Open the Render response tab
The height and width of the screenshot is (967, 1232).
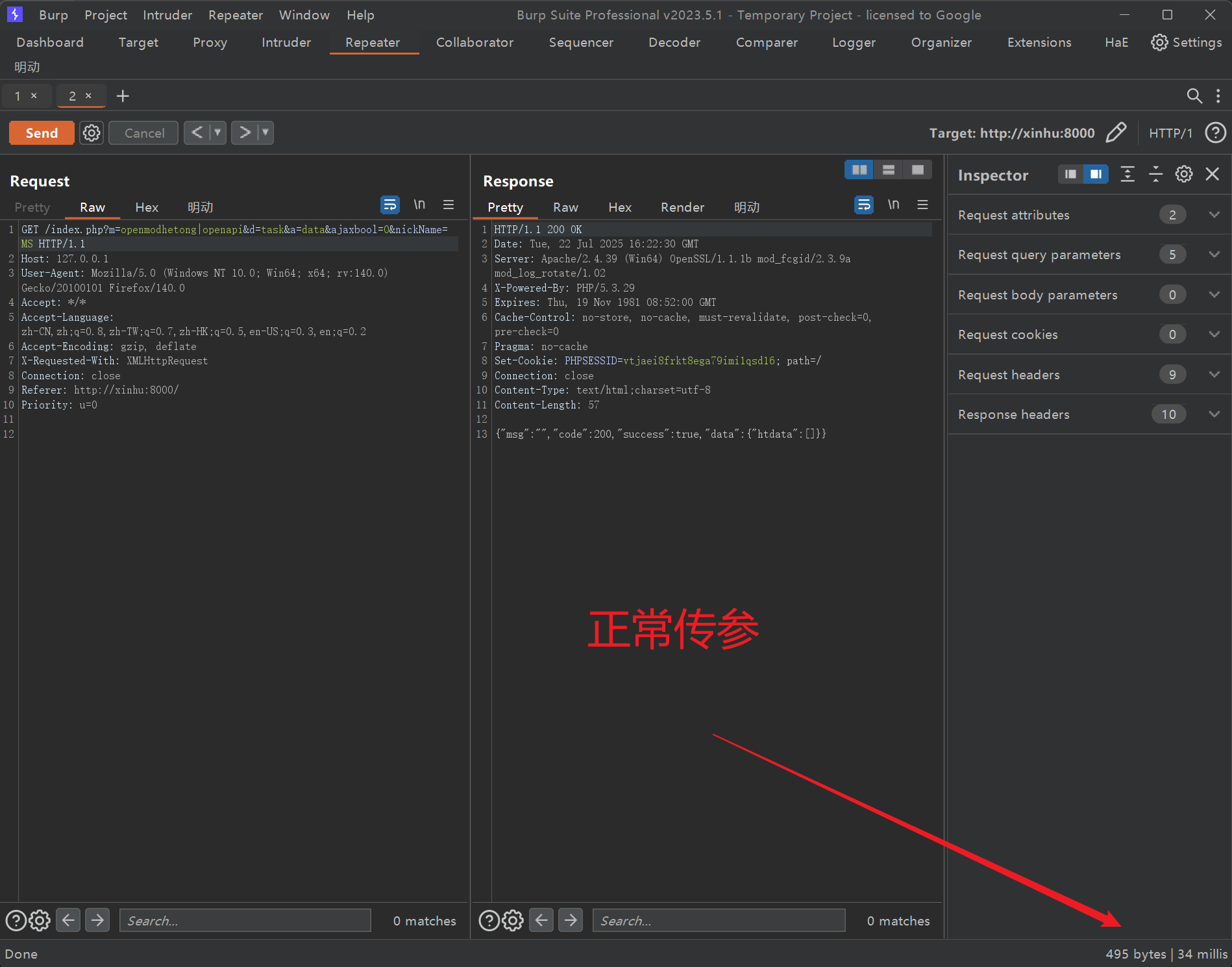pyautogui.click(x=682, y=207)
